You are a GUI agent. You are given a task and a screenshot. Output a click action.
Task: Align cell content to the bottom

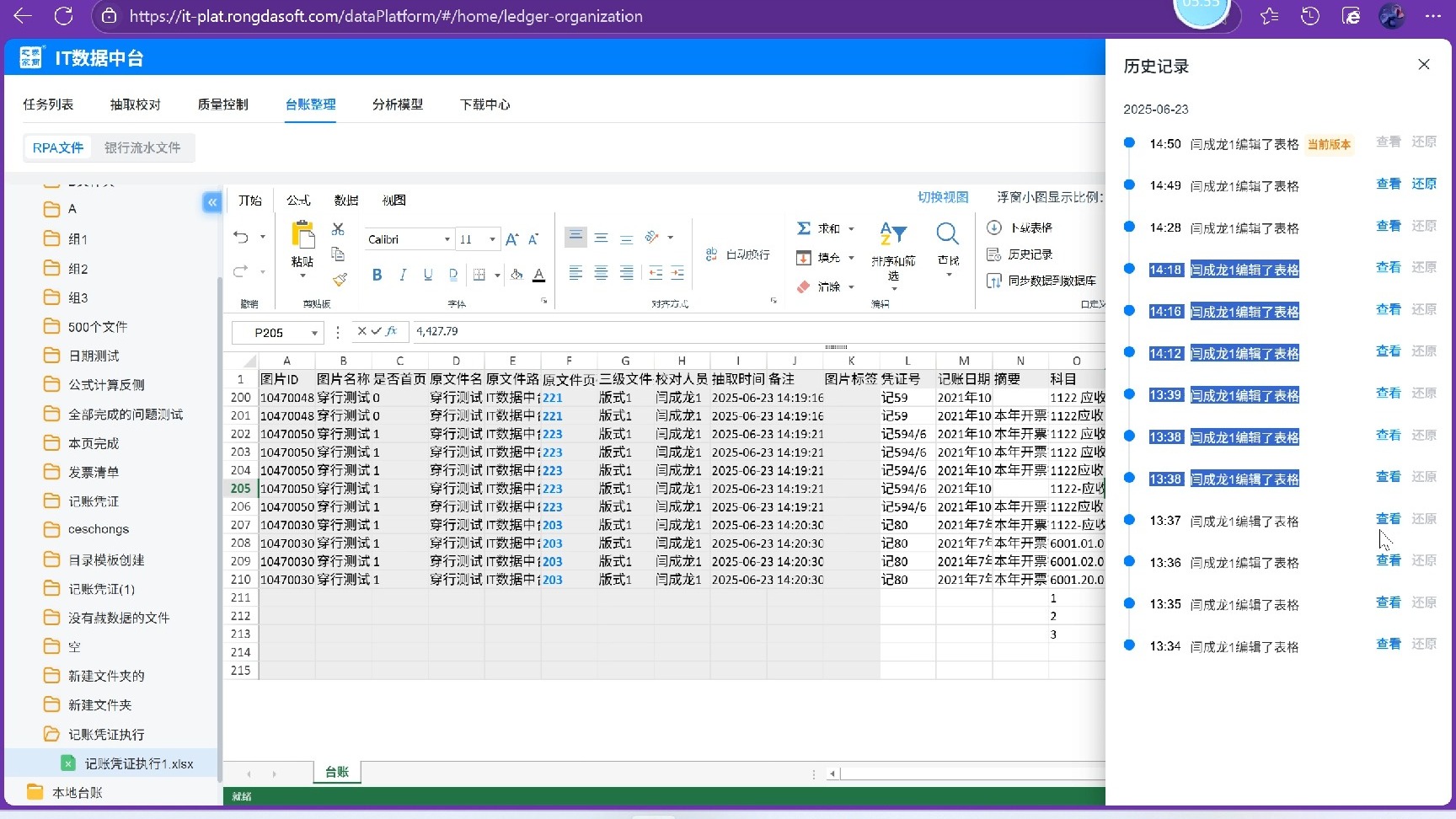coord(626,238)
